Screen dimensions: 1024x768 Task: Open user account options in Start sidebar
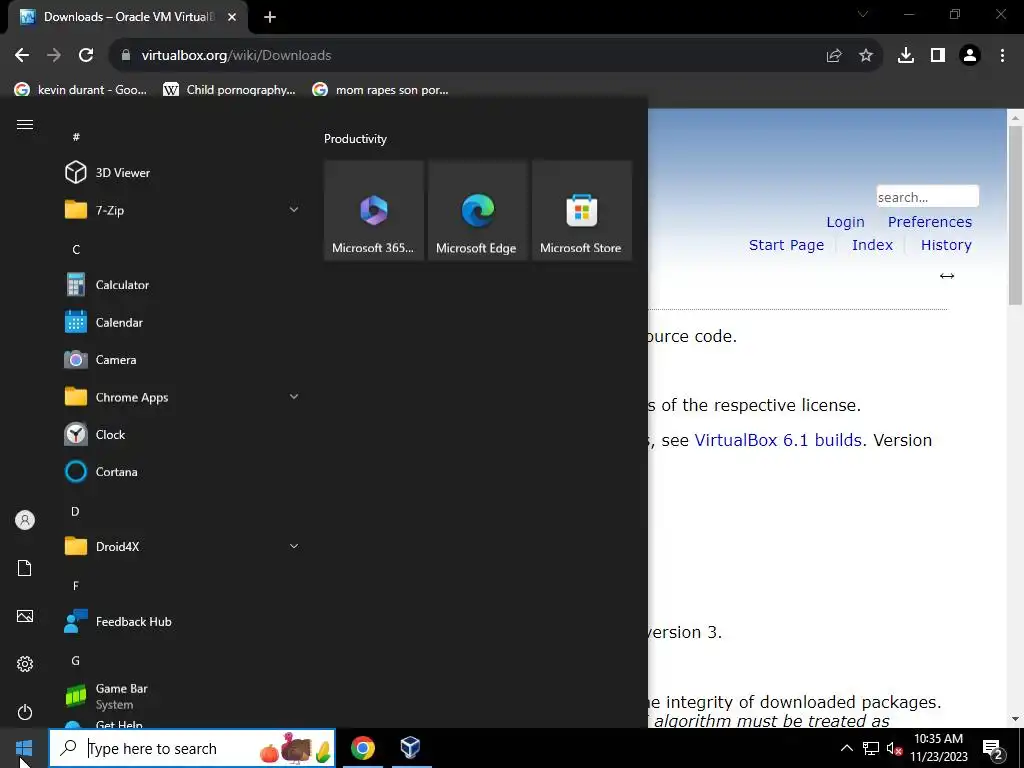pos(25,520)
